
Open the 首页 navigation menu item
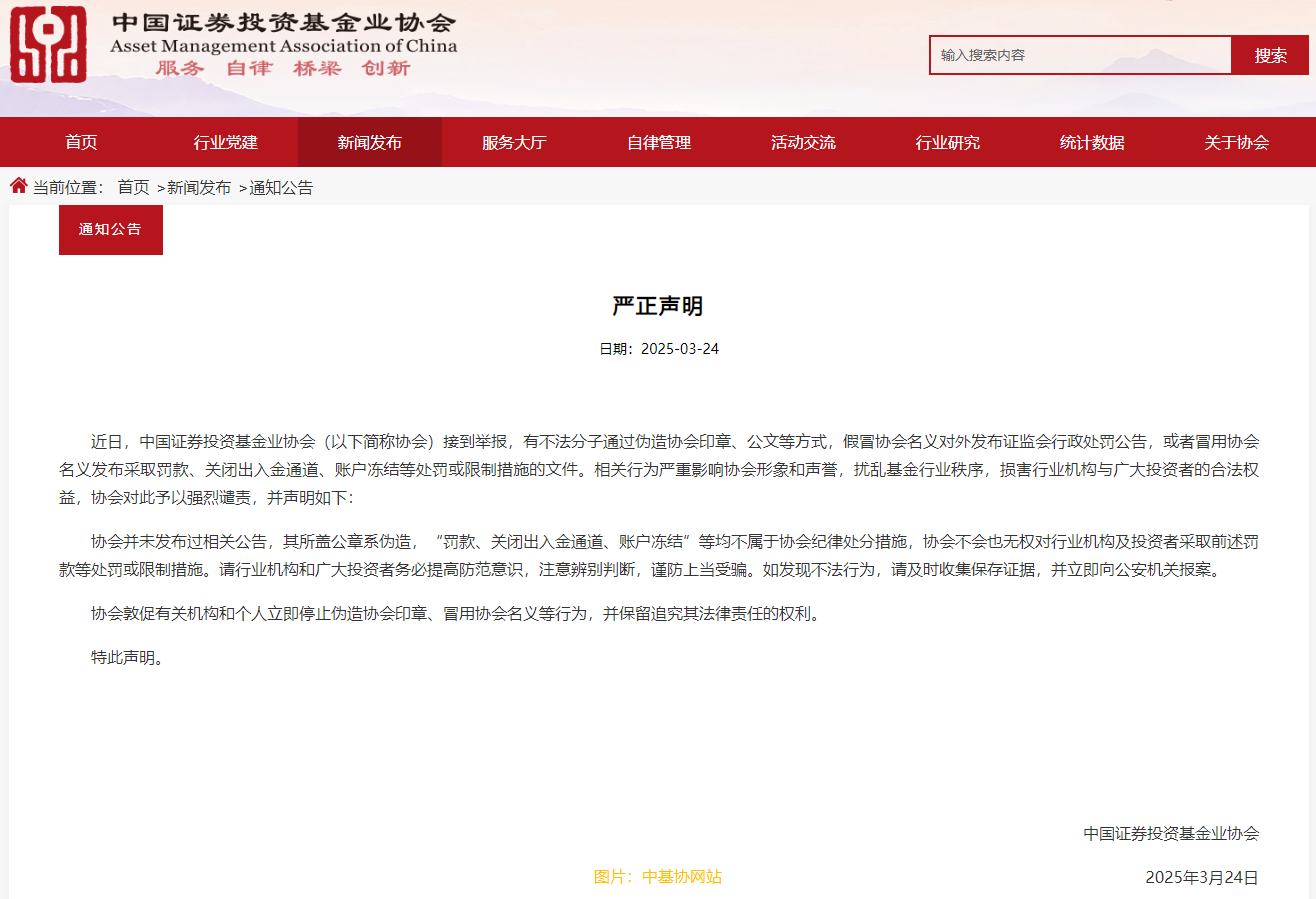click(x=82, y=142)
